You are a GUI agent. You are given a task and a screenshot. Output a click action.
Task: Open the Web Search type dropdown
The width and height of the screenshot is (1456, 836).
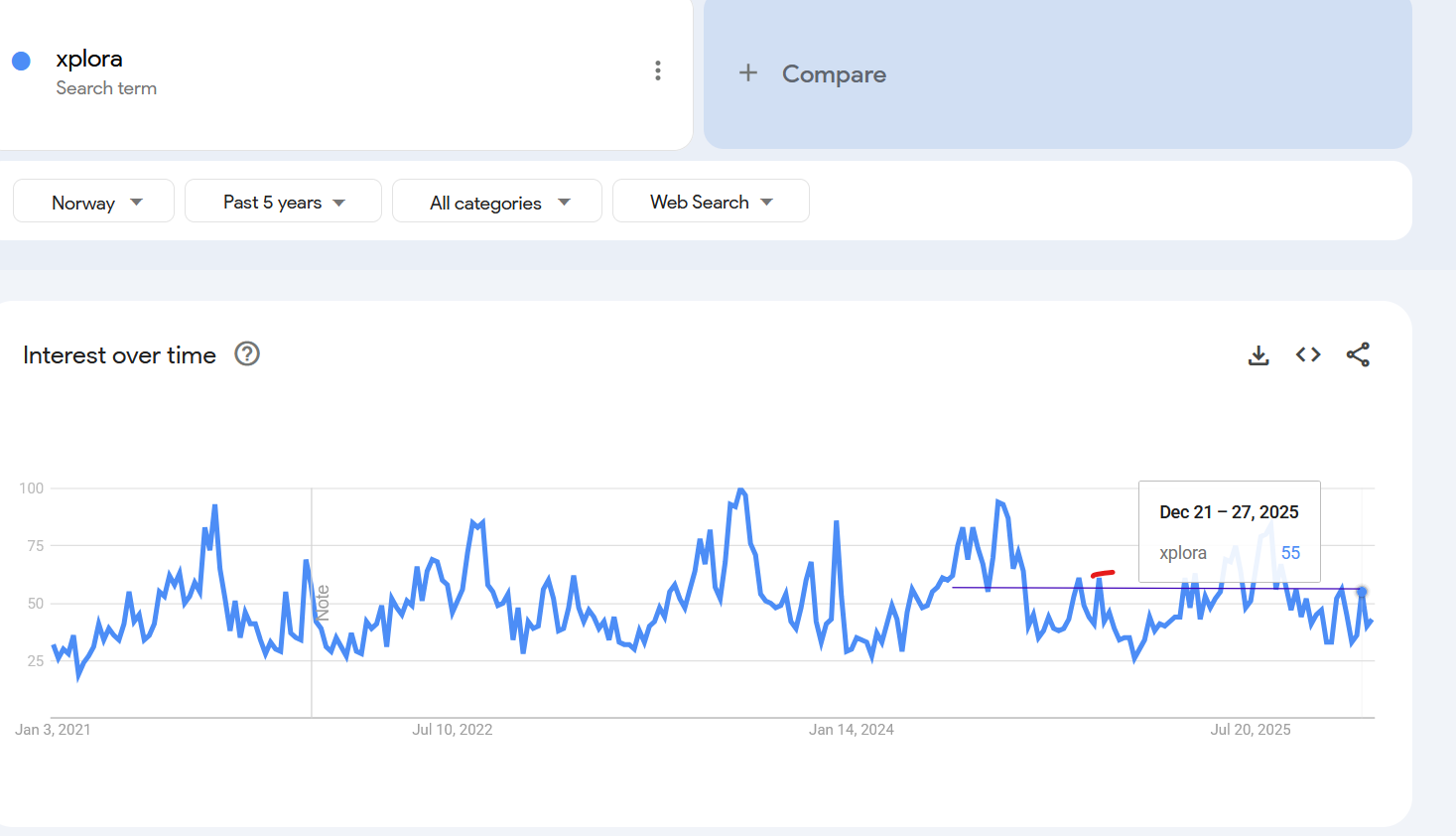pyautogui.click(x=711, y=202)
